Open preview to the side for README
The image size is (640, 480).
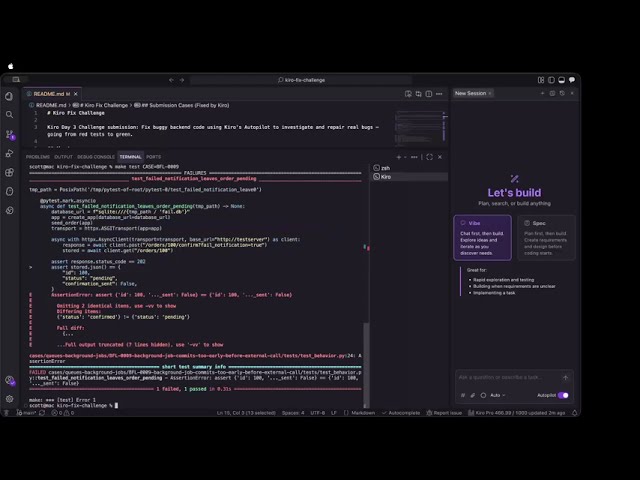(x=408, y=94)
